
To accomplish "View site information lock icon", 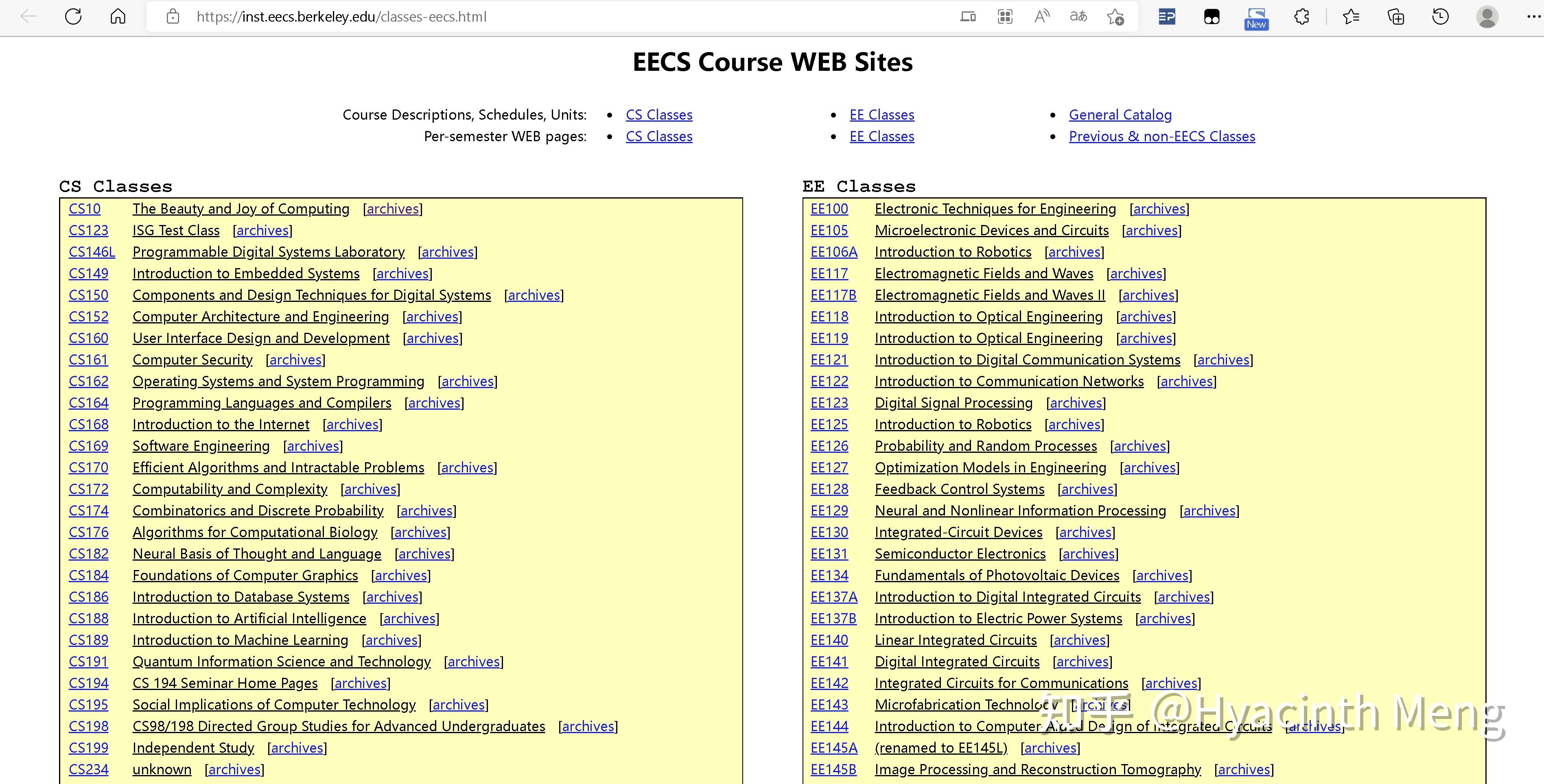I will [x=173, y=16].
